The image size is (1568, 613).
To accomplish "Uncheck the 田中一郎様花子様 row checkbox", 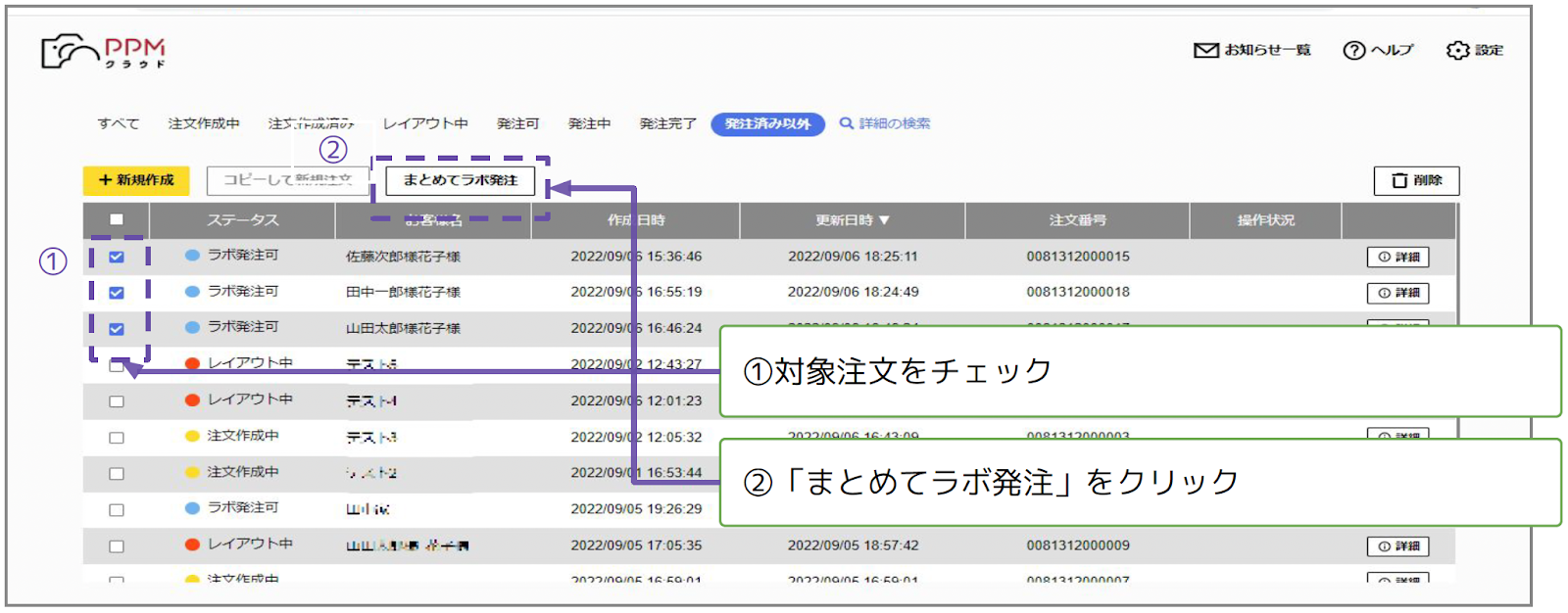I will pyautogui.click(x=117, y=293).
